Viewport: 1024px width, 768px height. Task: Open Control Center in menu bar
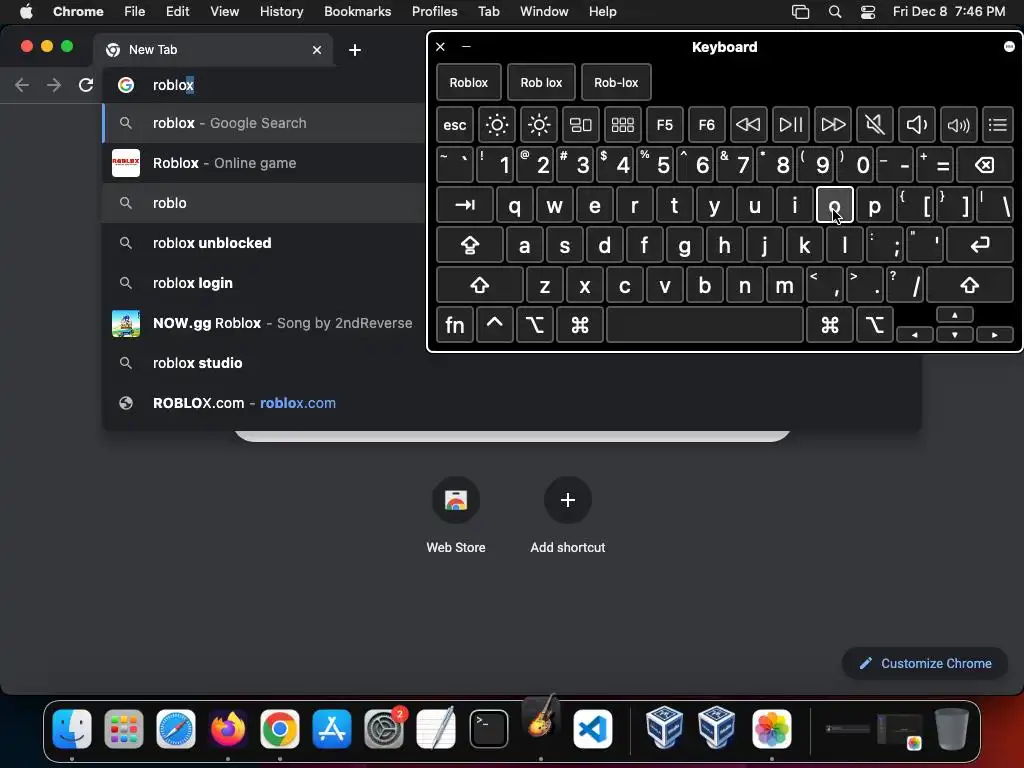pyautogui.click(x=868, y=12)
